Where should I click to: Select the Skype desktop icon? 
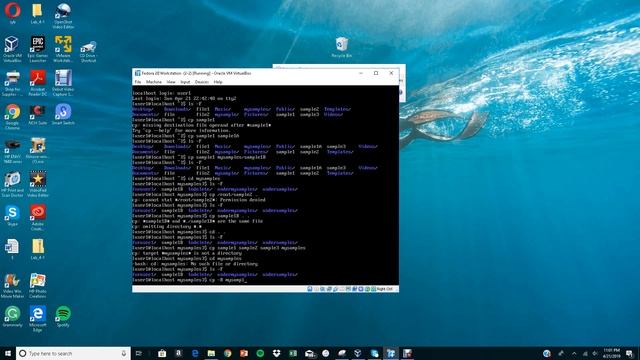[x=12, y=216]
